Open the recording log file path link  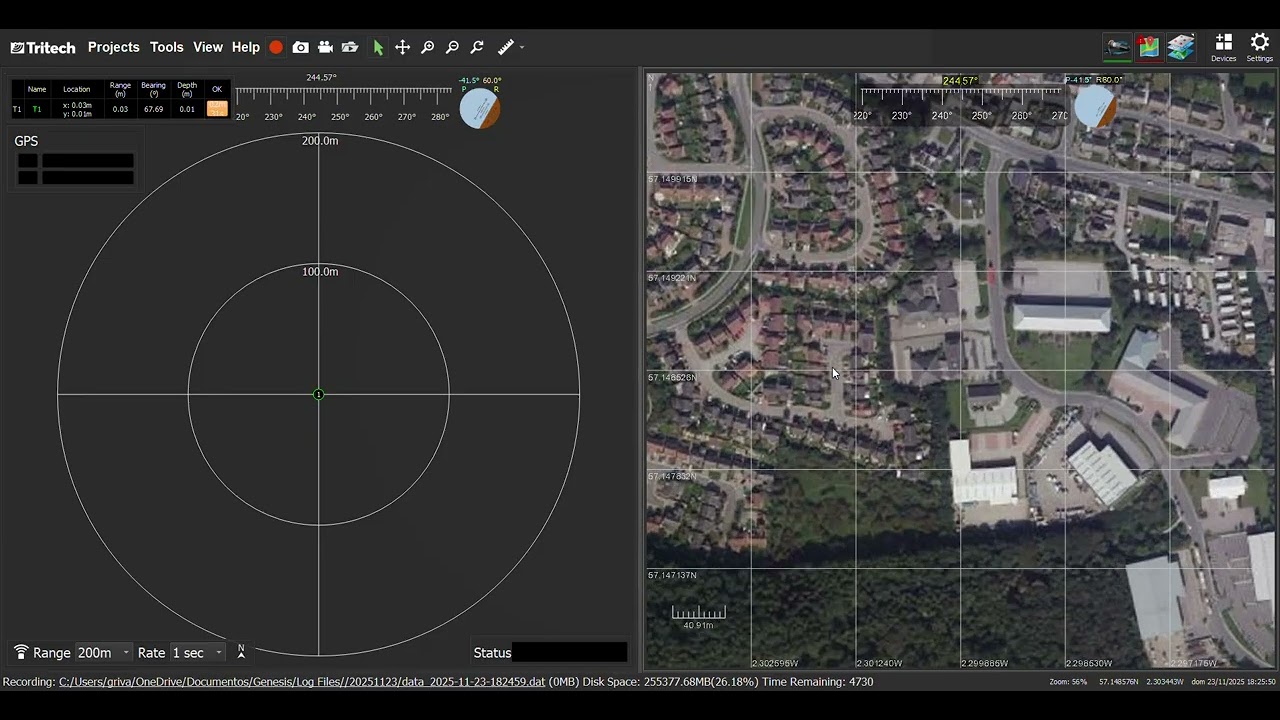(x=301, y=682)
